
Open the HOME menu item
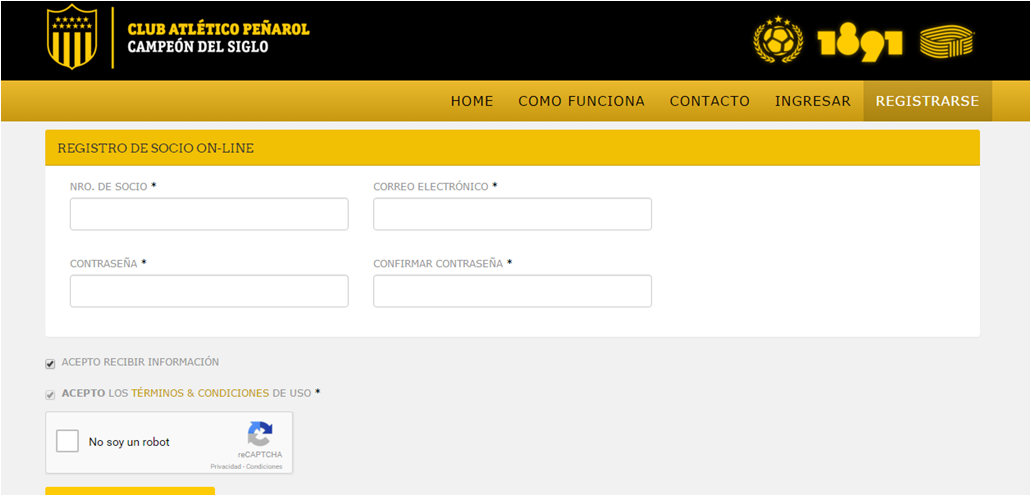point(472,101)
